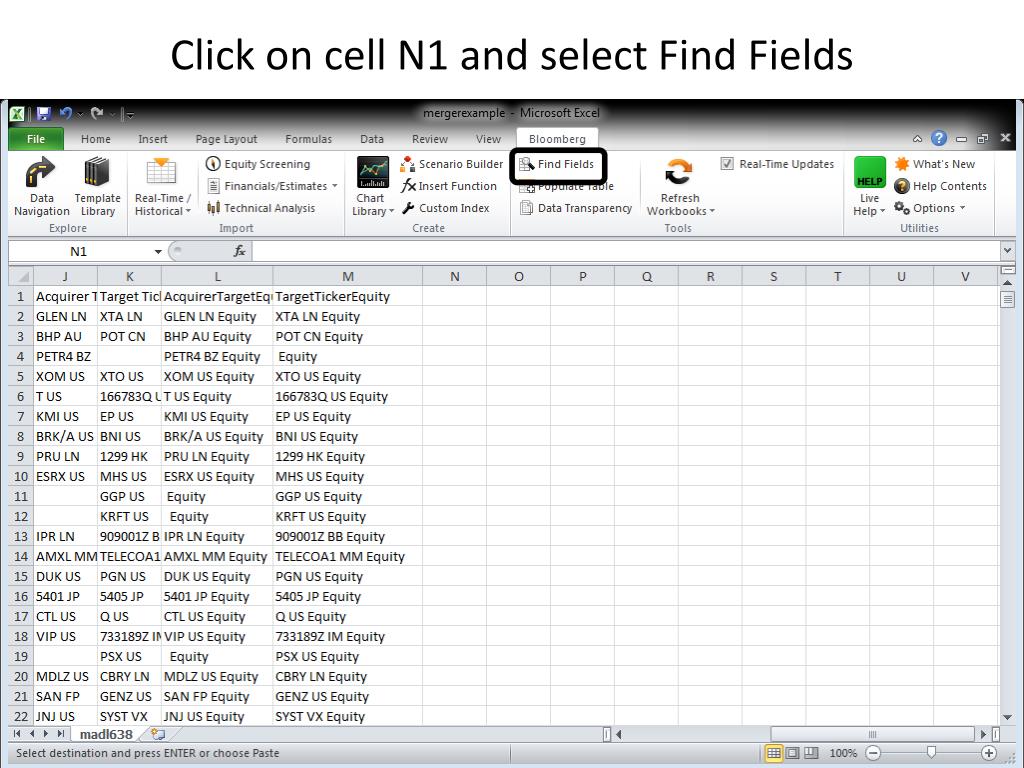Click cell containing "GLEN LN Equity"

(x=217, y=317)
